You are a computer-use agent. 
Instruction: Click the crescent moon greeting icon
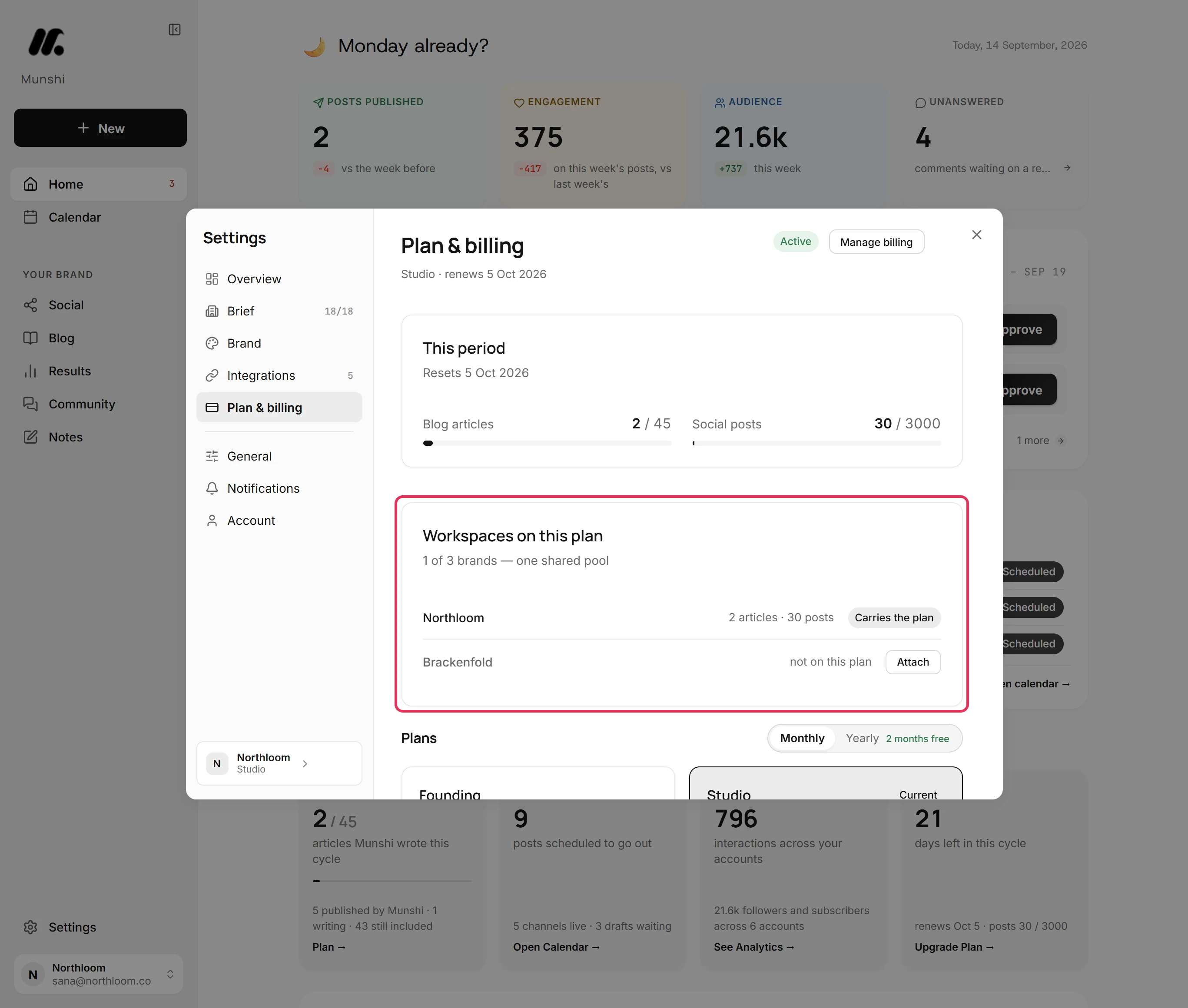coord(315,46)
